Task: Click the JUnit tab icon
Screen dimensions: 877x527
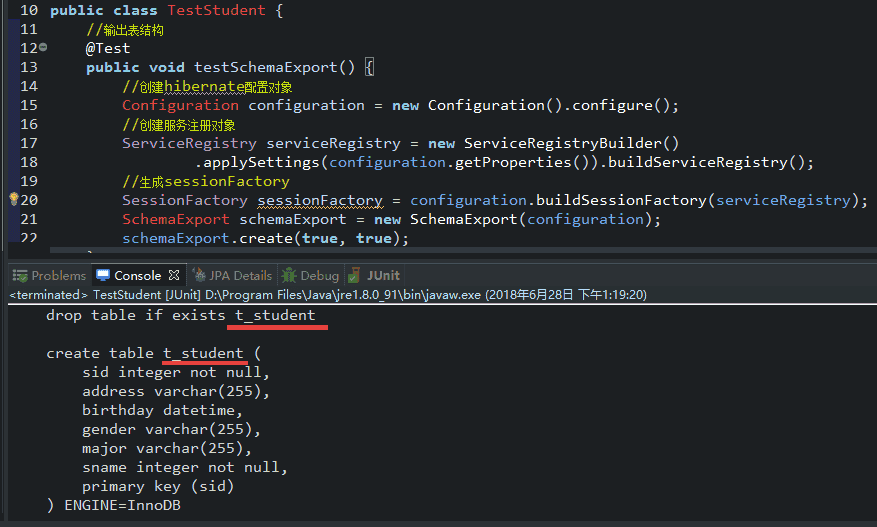Action: pos(354,275)
